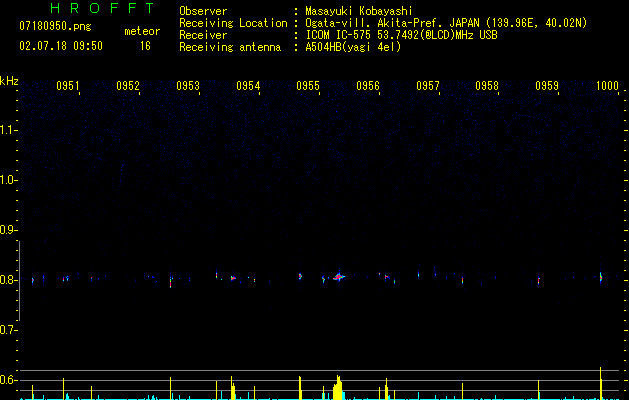
Task: Click the 0951 time marker
Action: click(x=67, y=86)
